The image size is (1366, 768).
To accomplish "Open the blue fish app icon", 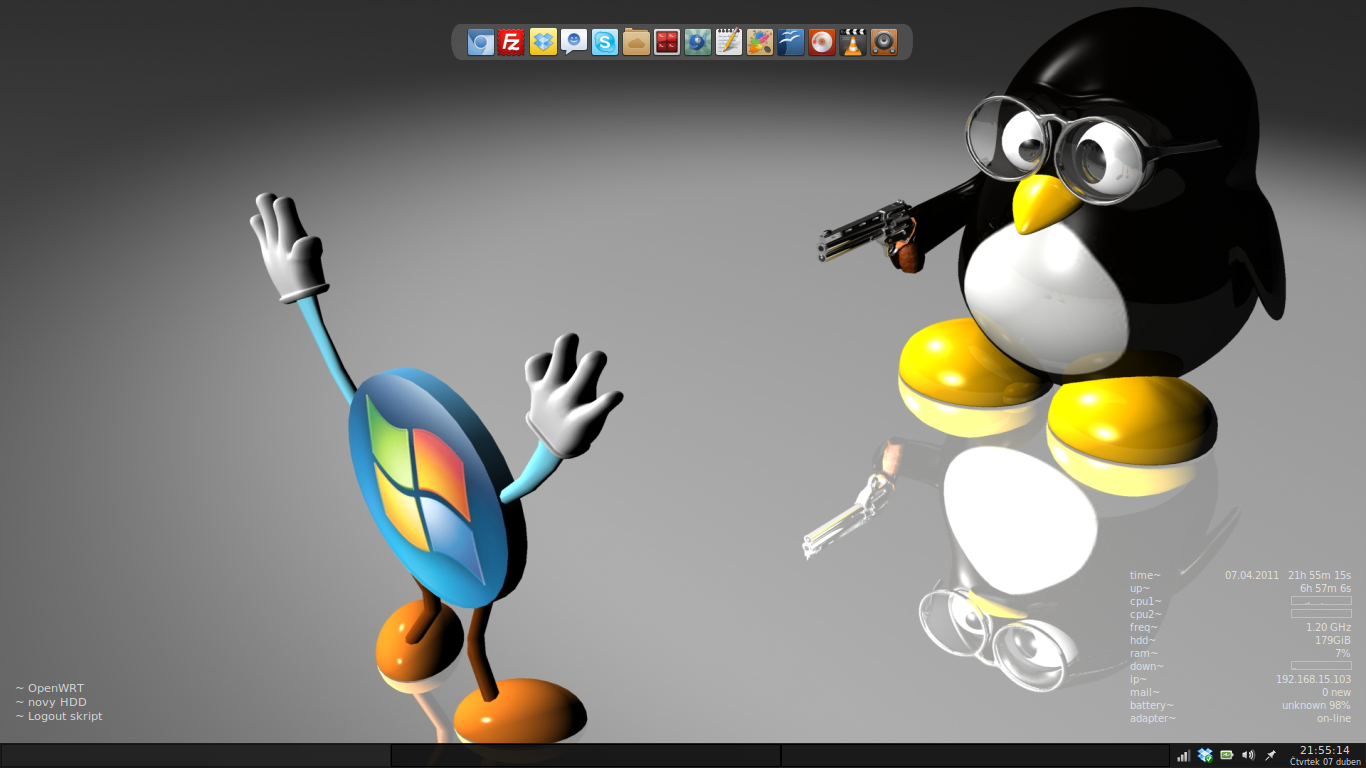I will point(698,42).
